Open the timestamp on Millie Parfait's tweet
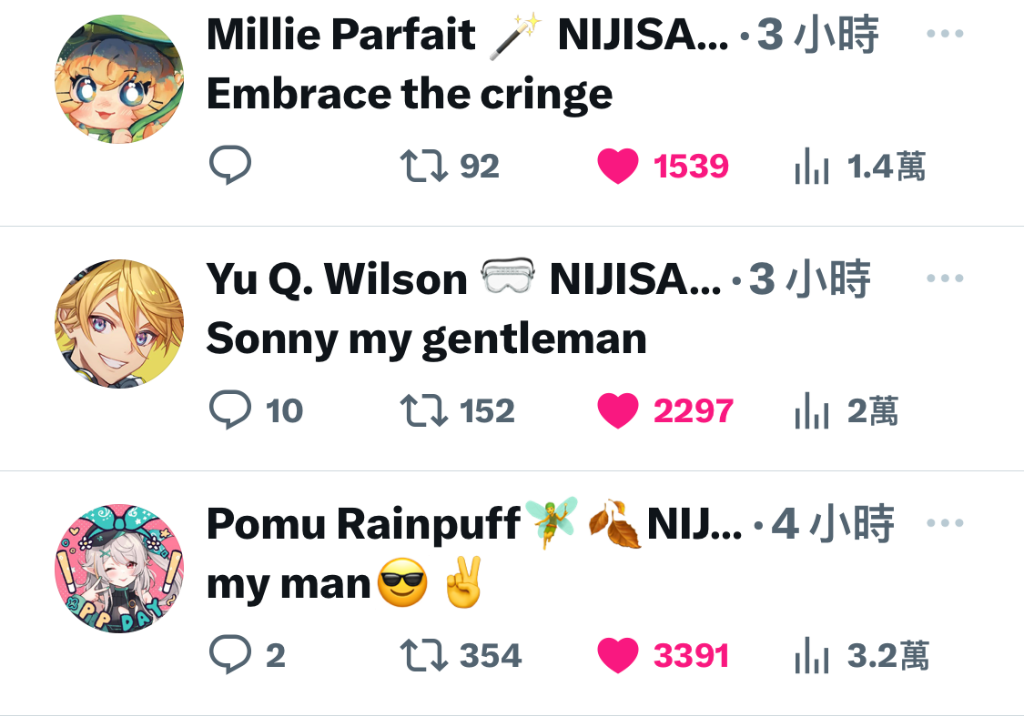Viewport: 1024px width, 725px height. coord(818,34)
